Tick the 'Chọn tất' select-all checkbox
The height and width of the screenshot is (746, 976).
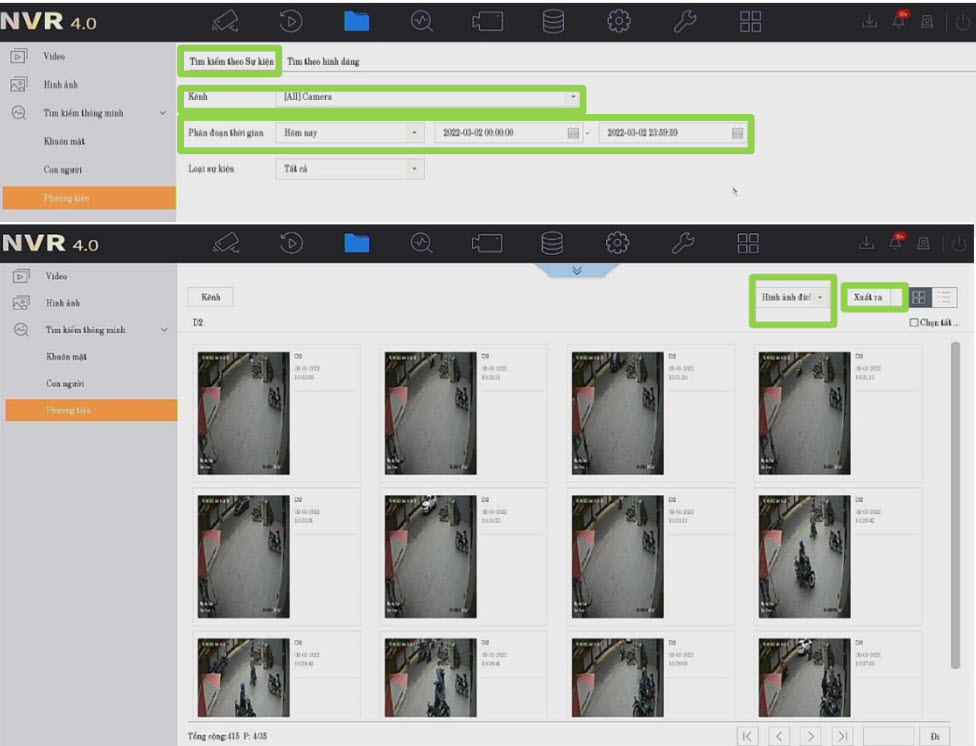tap(914, 323)
